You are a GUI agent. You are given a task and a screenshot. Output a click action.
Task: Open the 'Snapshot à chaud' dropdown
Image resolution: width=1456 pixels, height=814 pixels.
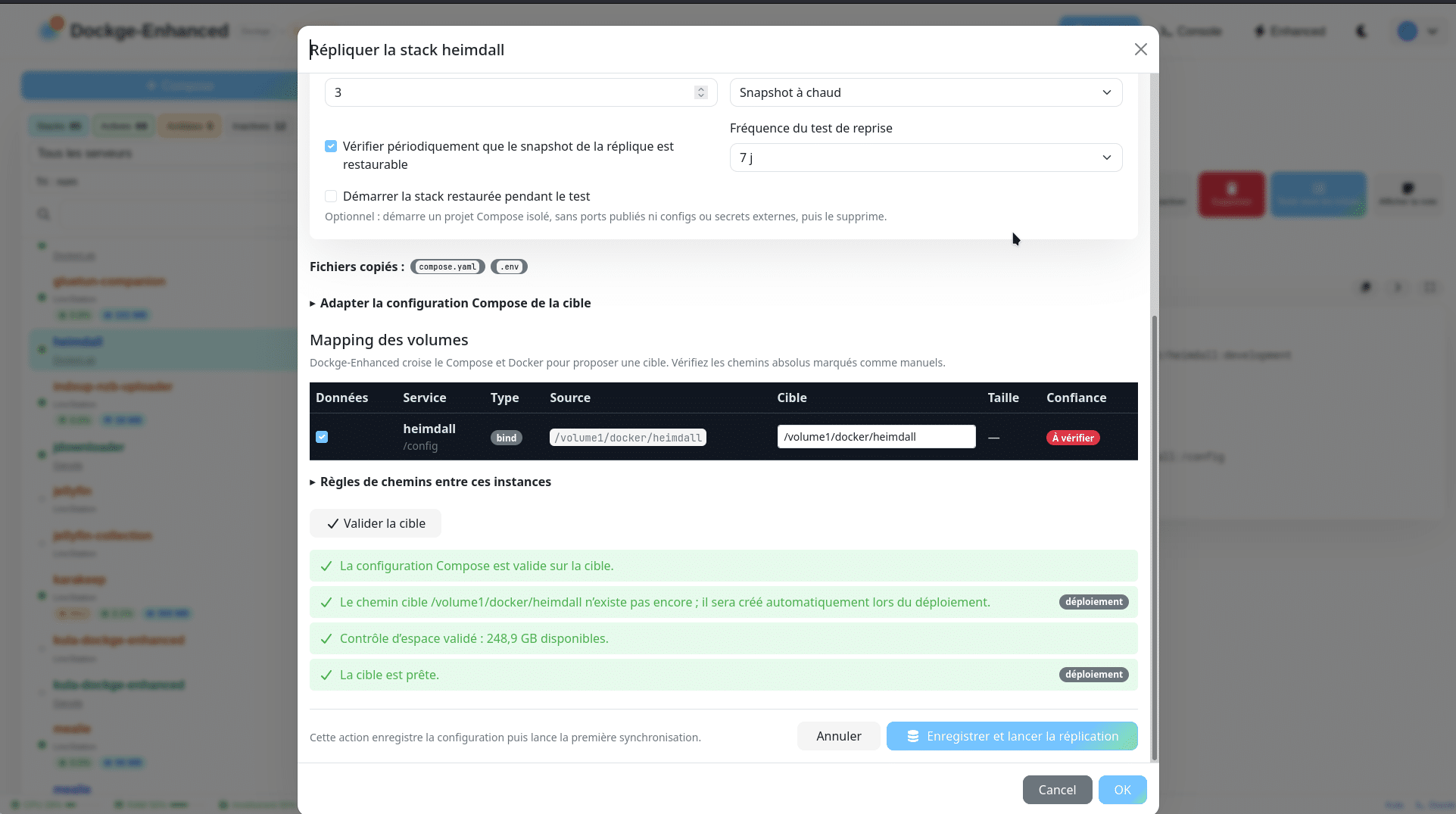point(926,92)
